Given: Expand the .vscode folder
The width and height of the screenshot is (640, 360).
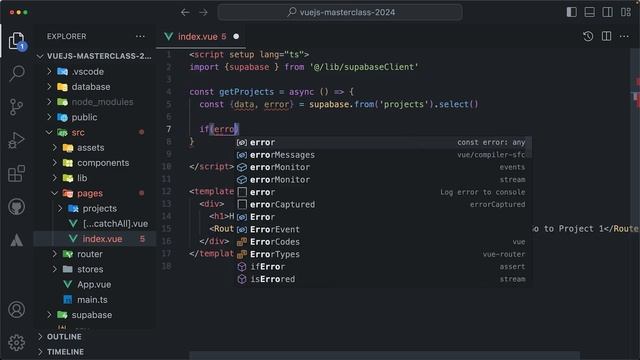Looking at the screenshot, I should (95, 71).
